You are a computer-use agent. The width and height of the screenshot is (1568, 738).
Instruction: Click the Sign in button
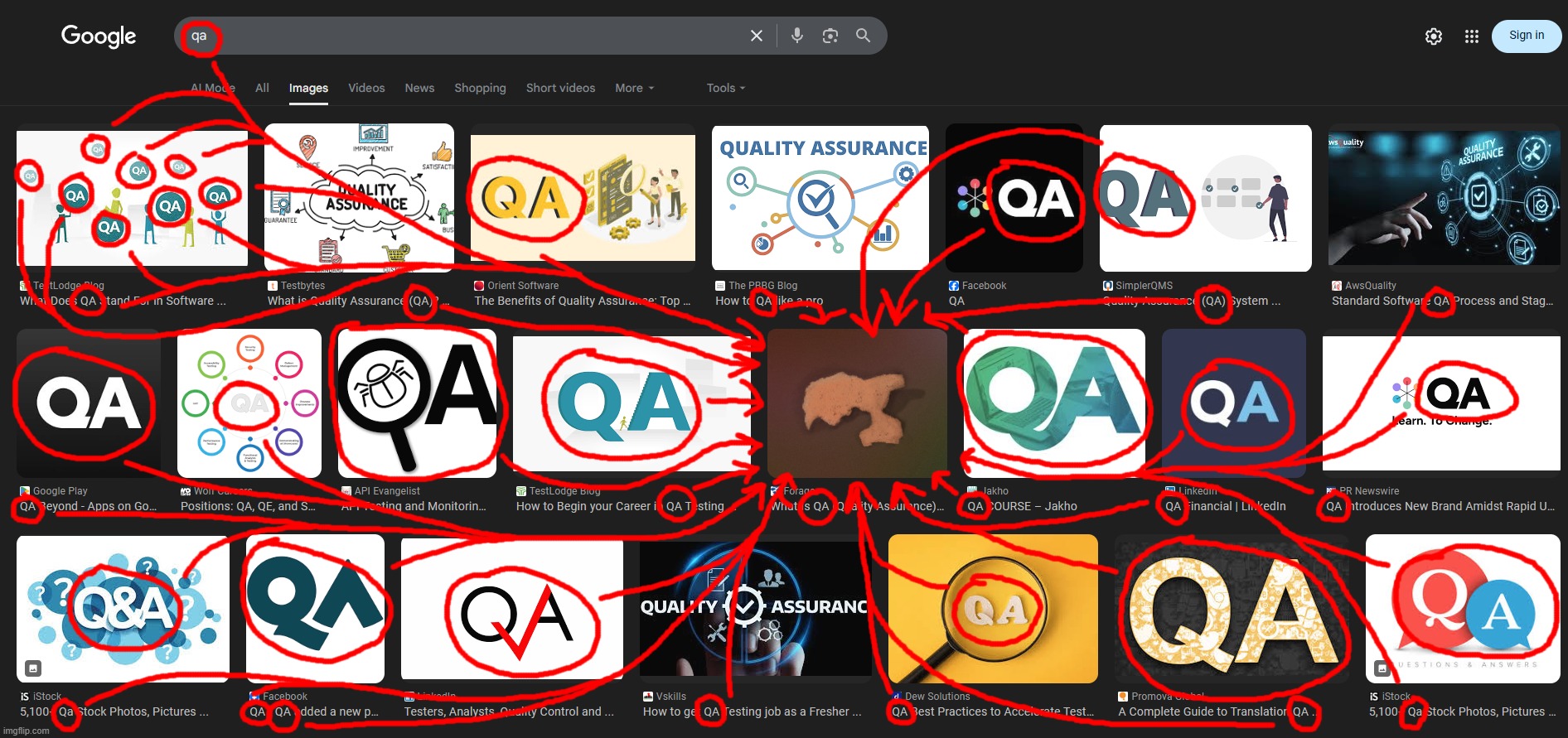click(x=1527, y=36)
